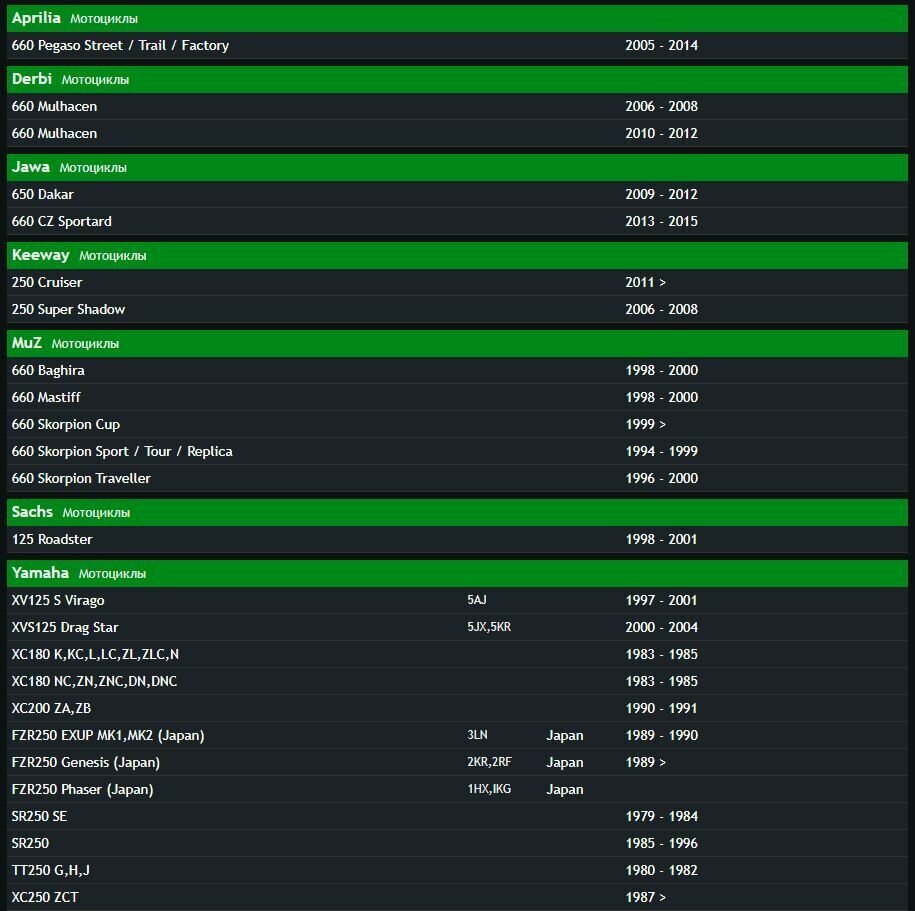Image resolution: width=915 pixels, height=911 pixels.
Task: Select the 650 Dakar model
Action: click(43, 194)
